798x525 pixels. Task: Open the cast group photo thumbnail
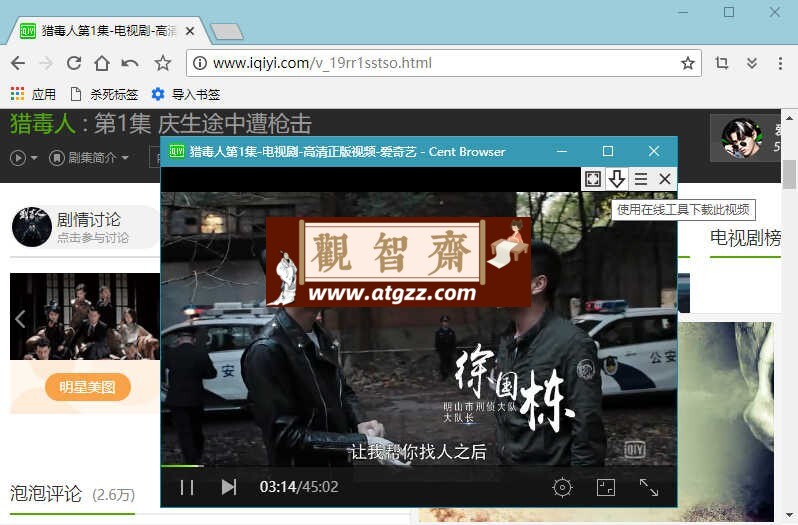pos(85,316)
